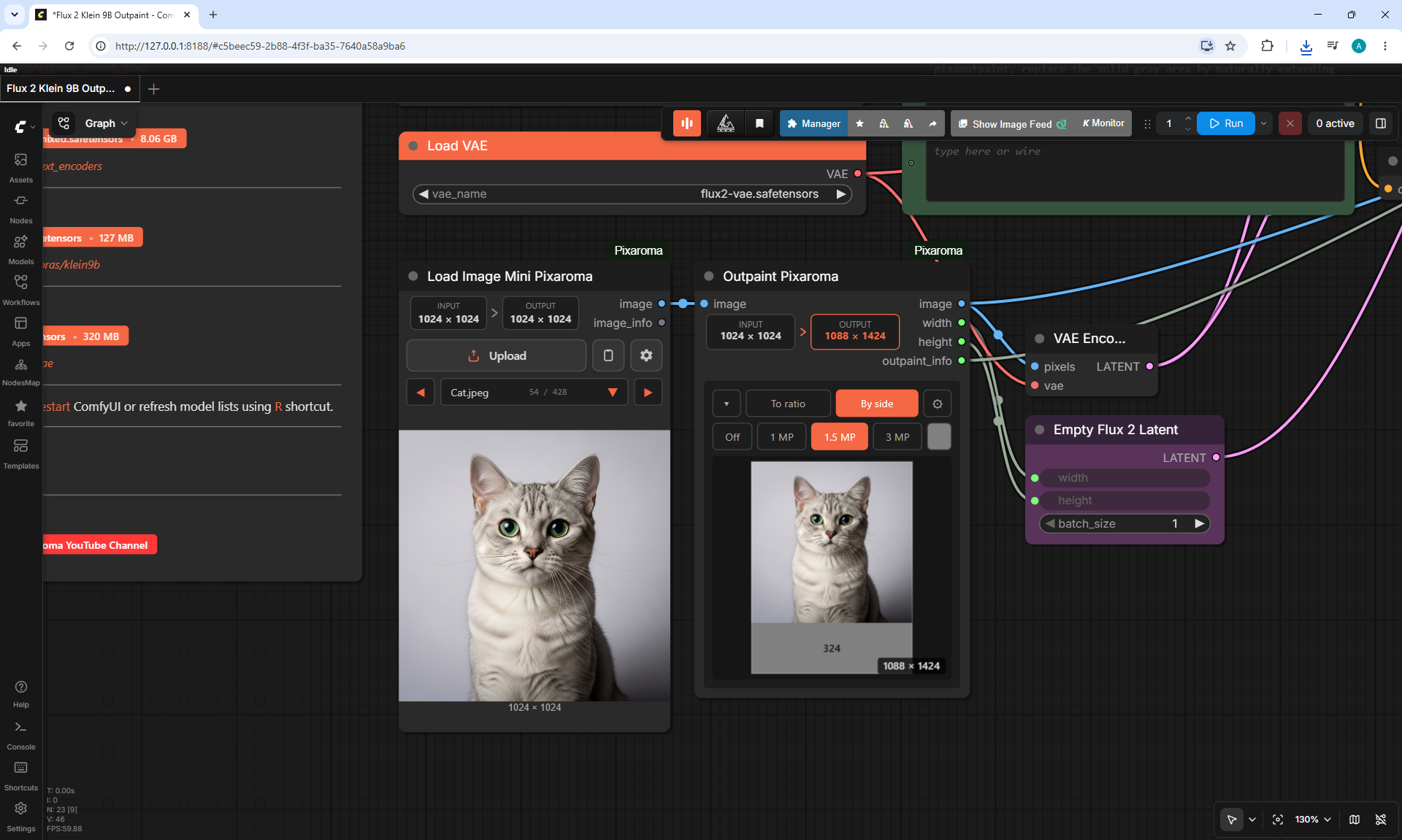
Task: Add a new workflow tab
Action: [x=154, y=89]
